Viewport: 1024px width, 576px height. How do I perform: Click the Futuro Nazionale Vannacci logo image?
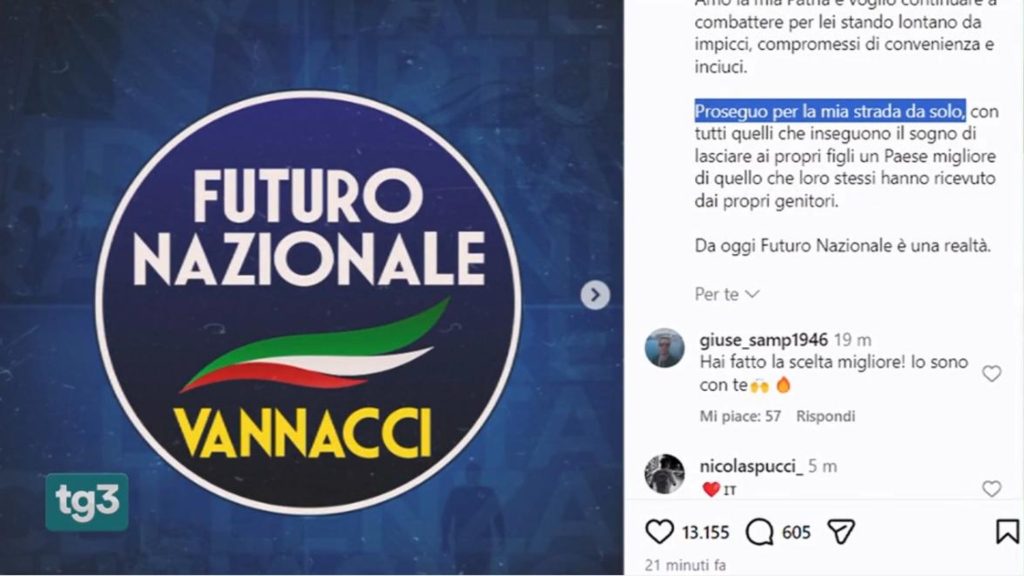(308, 302)
